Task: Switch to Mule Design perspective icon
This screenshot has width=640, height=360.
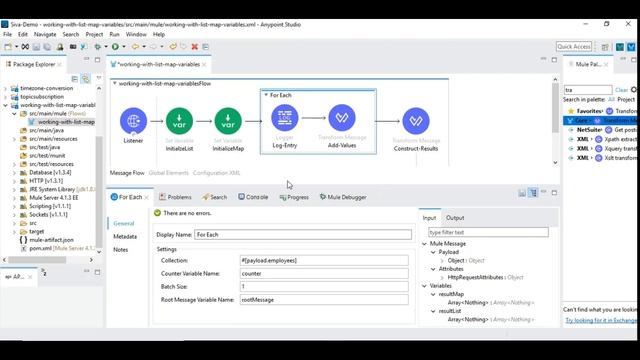Action: pyautogui.click(x=631, y=47)
